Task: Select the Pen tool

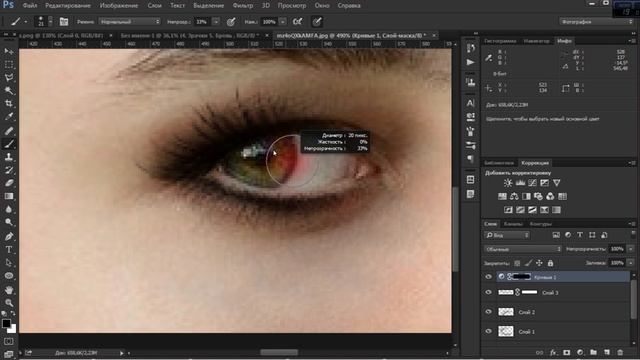Action: 9,236
